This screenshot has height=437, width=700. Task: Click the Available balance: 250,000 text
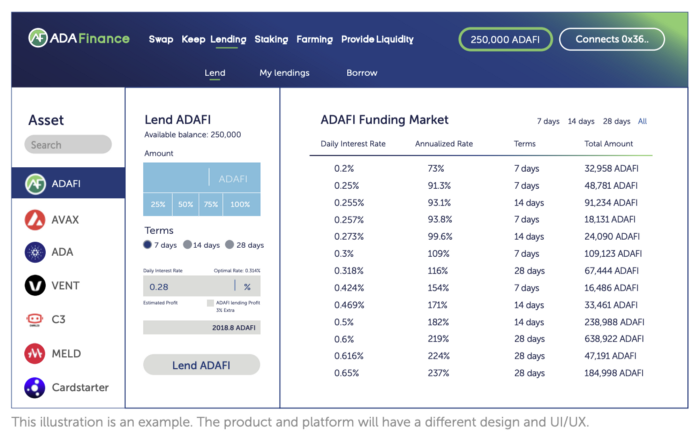click(192, 135)
